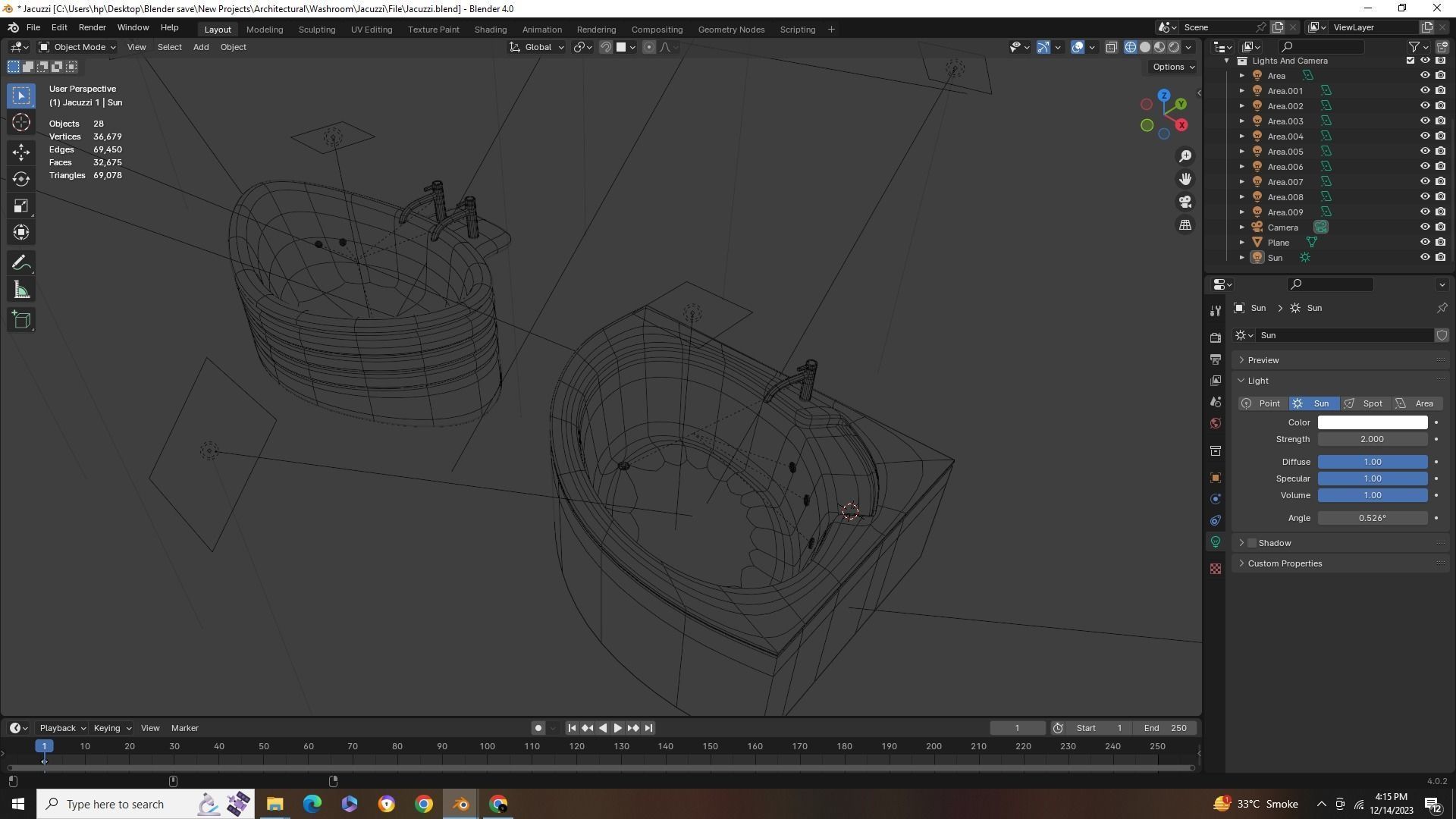Open the Tool properties tab
Image resolution: width=1456 pixels, height=819 pixels.
(x=1216, y=310)
